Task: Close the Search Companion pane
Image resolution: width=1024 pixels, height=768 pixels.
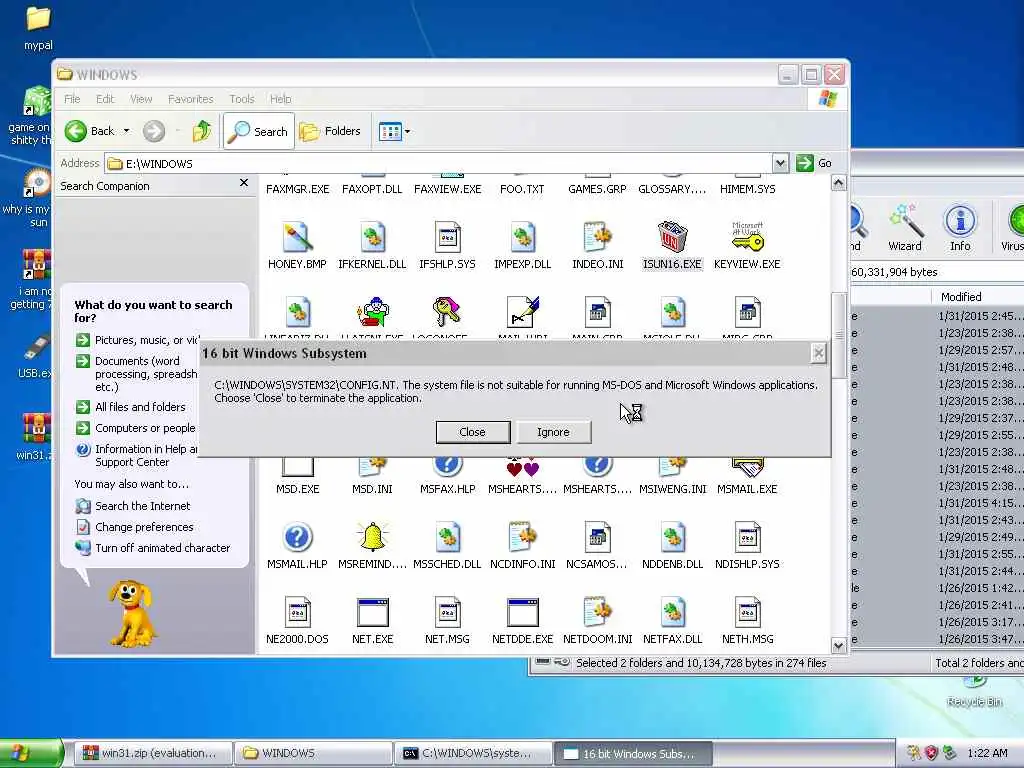Action: [244, 183]
